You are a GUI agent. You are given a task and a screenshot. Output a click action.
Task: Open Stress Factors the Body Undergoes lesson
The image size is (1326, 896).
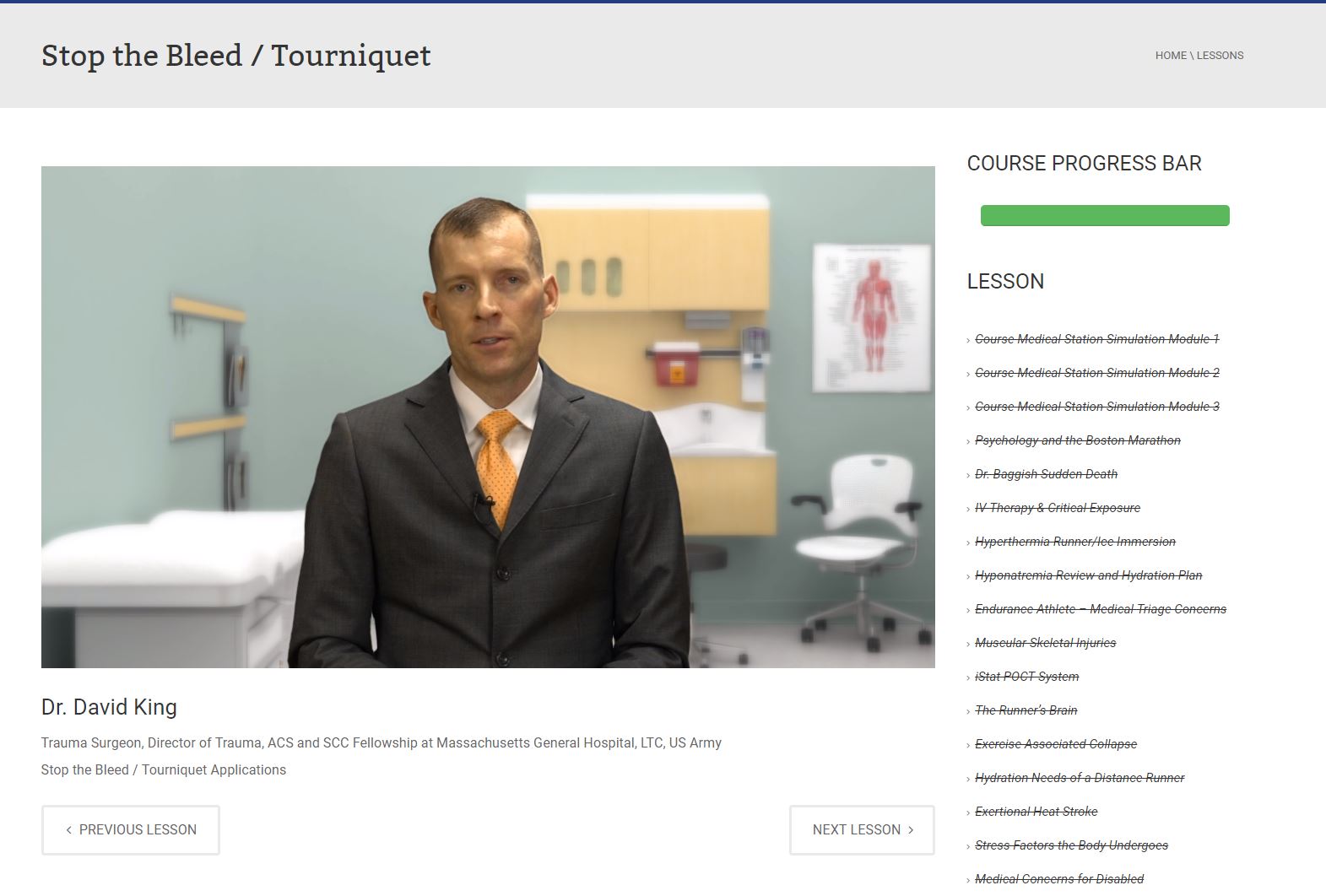(1072, 845)
